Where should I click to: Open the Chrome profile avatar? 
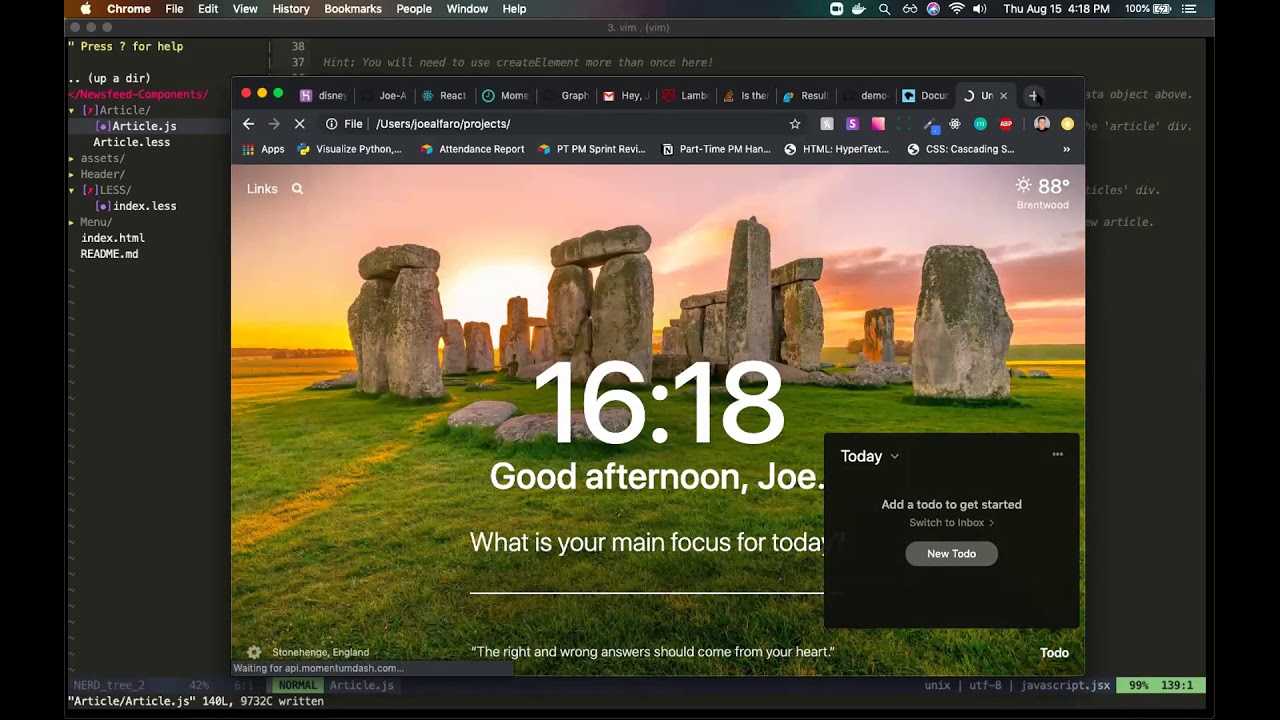[1042, 124]
